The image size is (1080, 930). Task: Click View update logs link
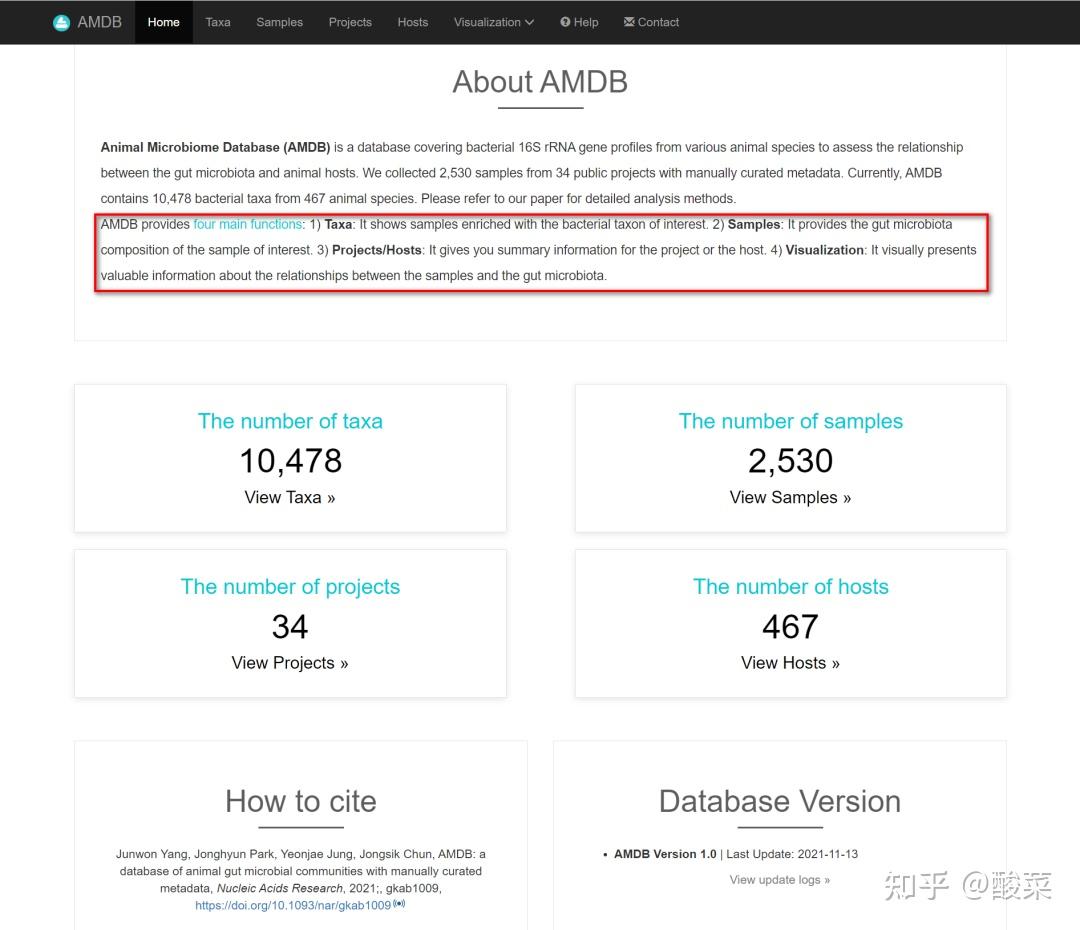[x=780, y=880]
